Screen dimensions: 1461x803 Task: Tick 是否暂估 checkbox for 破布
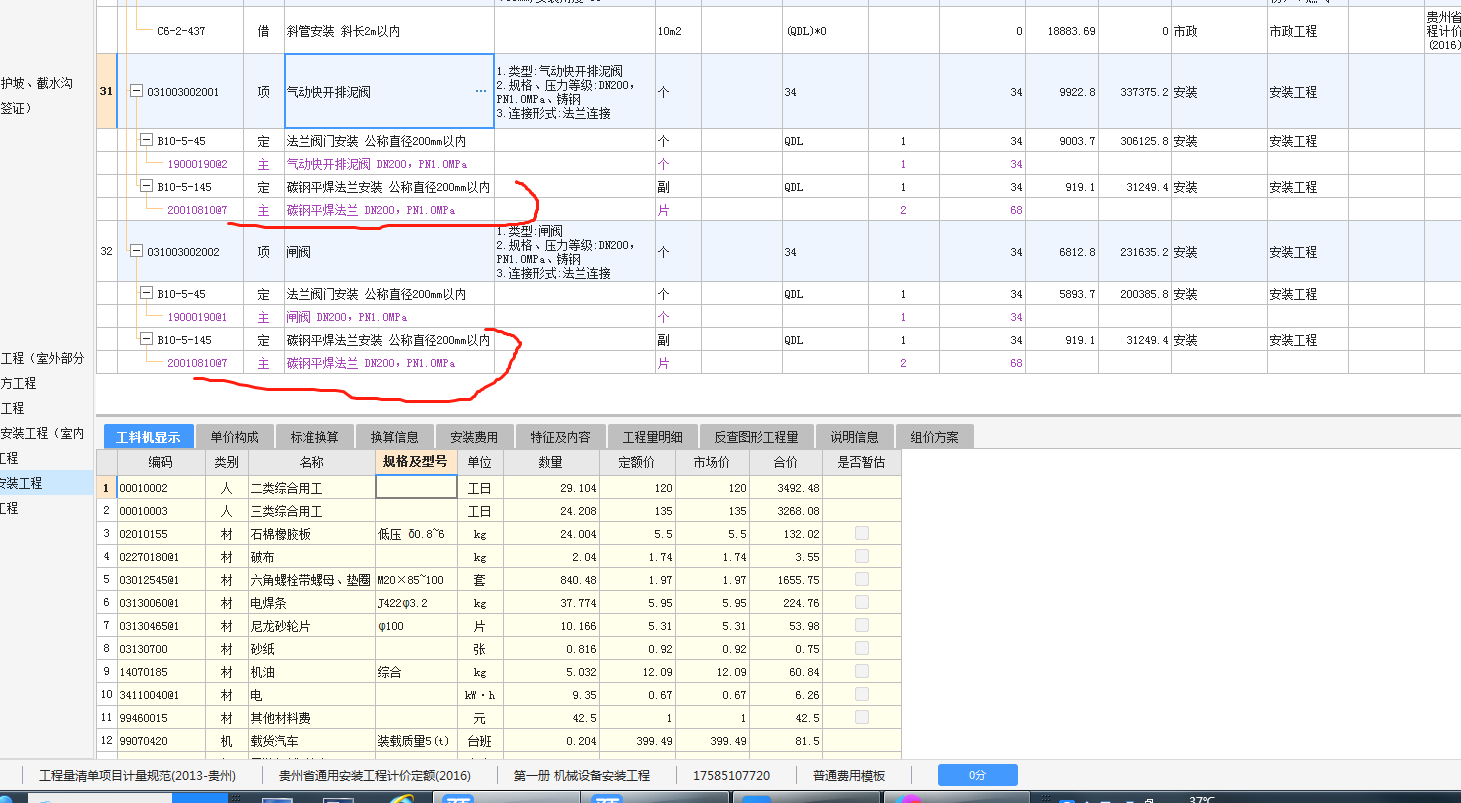861,556
